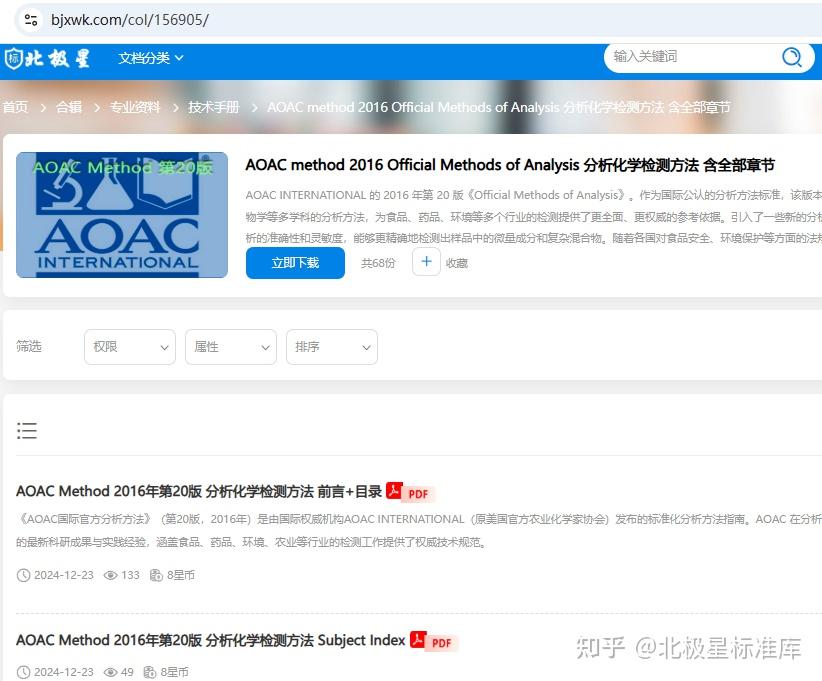
Task: Open the 排序 sorting dropdown
Action: point(331,347)
